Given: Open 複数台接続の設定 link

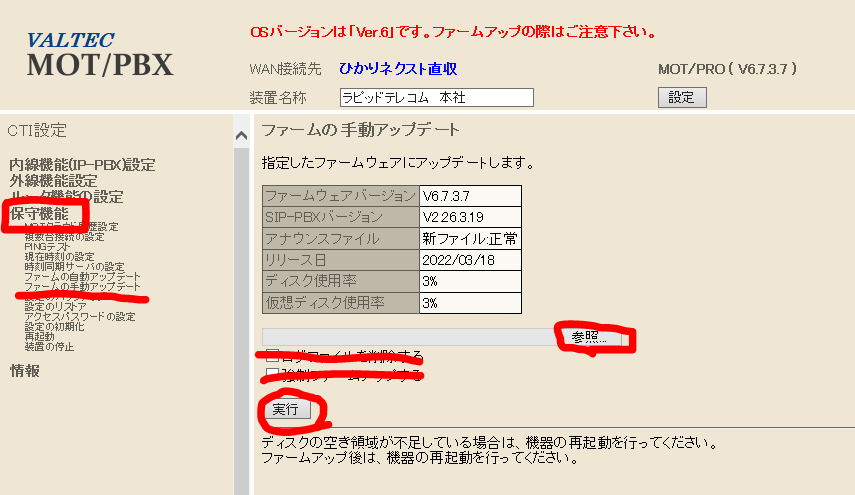Looking at the screenshot, I should [64, 237].
